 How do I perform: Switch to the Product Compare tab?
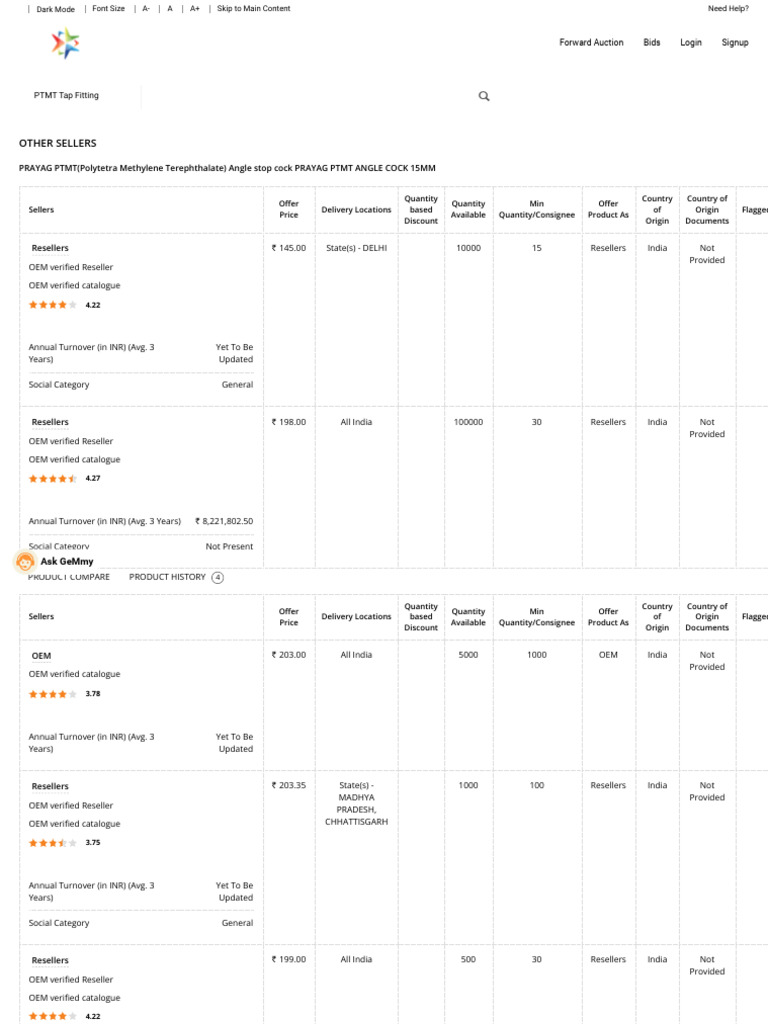tap(69, 577)
